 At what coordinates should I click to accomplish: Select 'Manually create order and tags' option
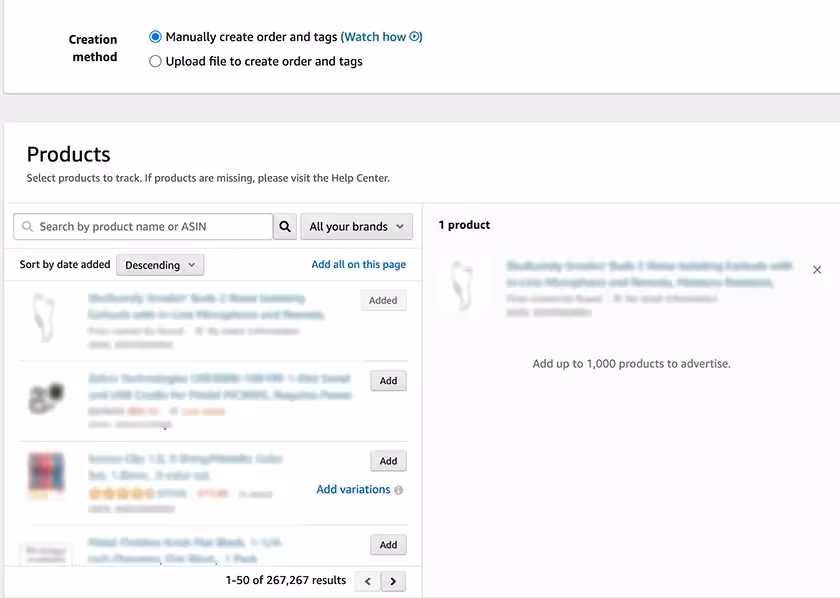point(155,36)
